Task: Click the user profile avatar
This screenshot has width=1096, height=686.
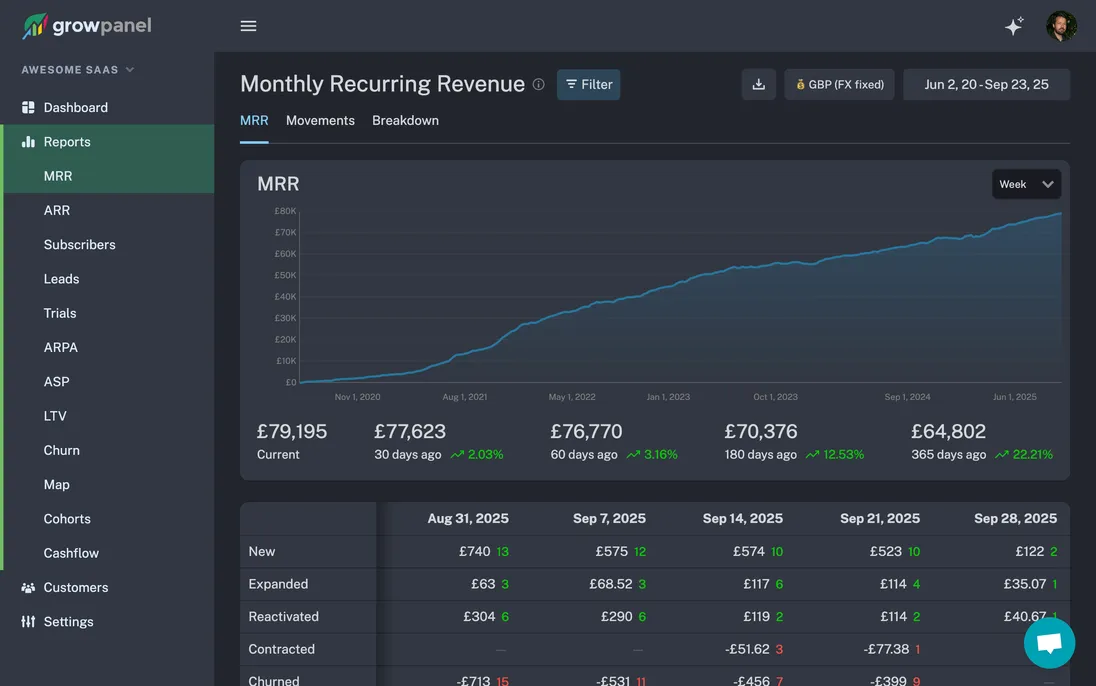Action: pyautogui.click(x=1061, y=26)
